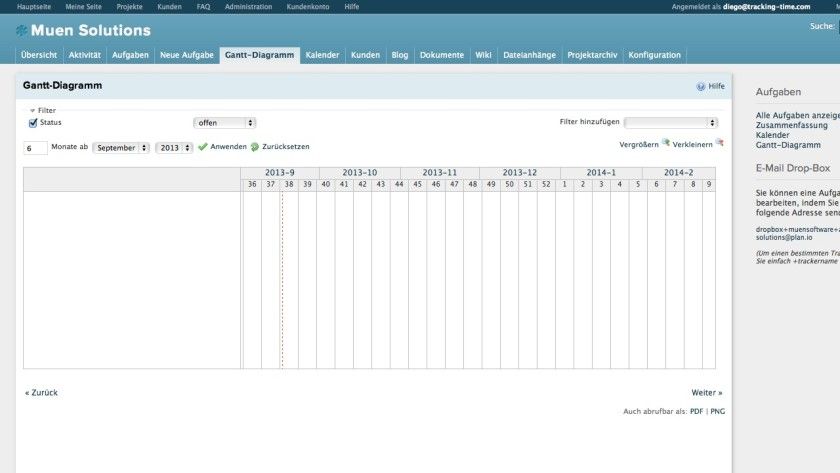
Task: Click the Anwenden link
Action: [x=228, y=147]
